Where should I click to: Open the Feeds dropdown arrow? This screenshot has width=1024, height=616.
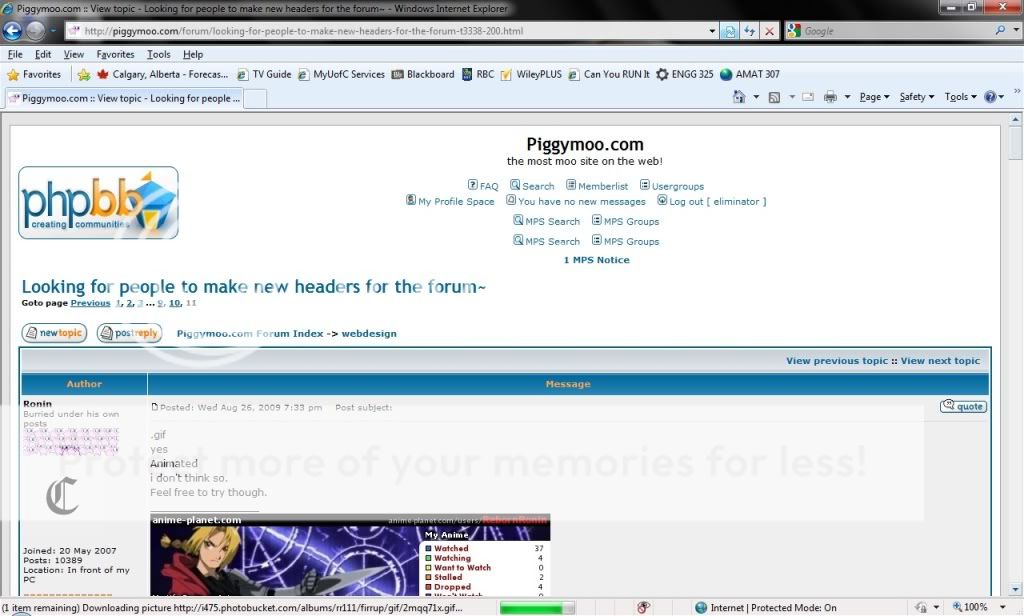tap(792, 97)
